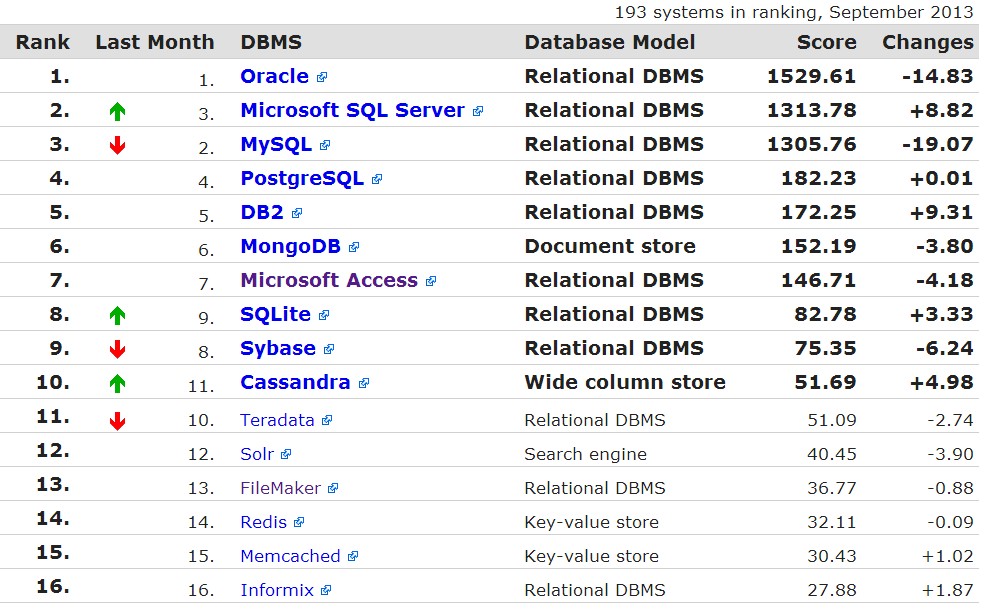
Task: Click the Document store model cell
Action: [610, 247]
